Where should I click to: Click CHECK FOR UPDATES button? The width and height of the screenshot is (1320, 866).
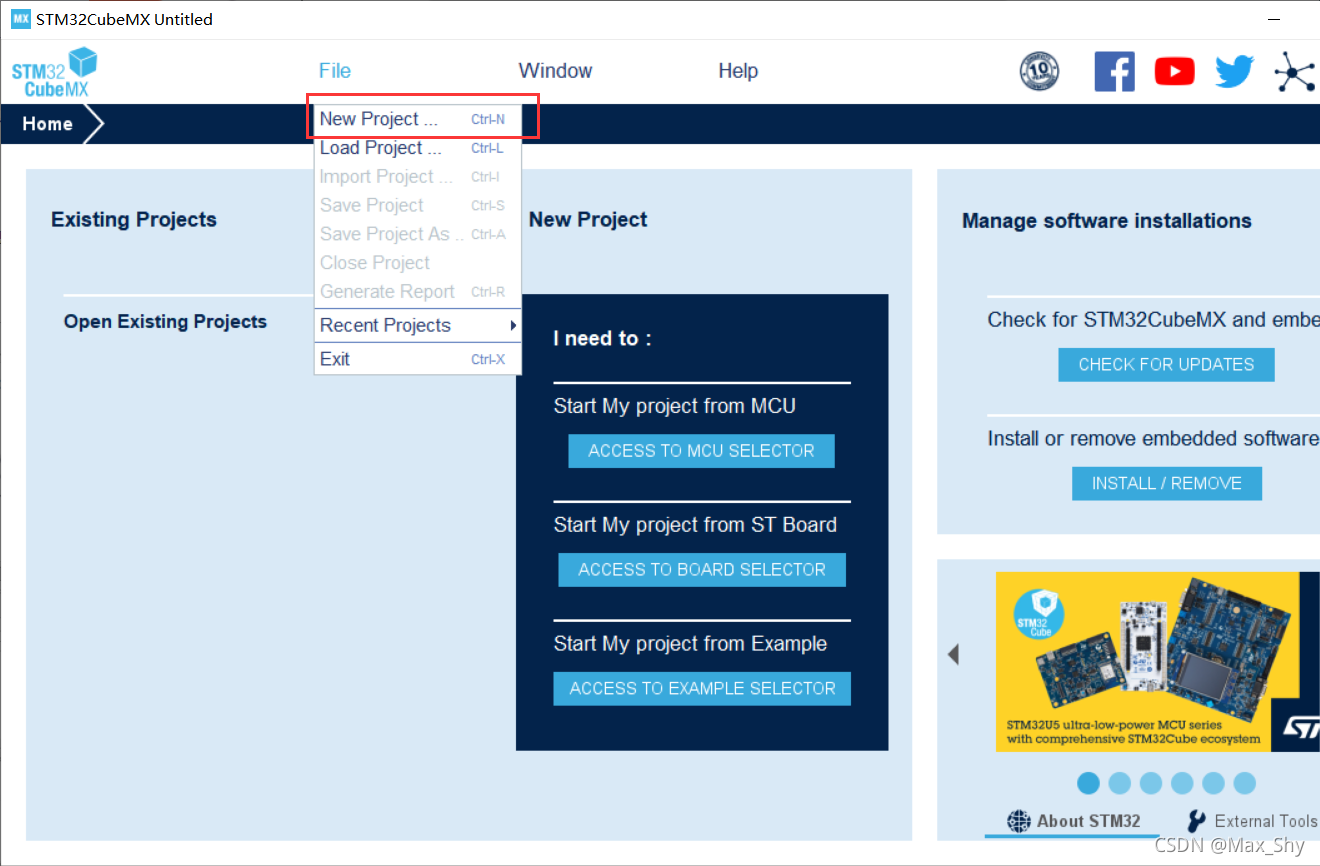[x=1166, y=365]
